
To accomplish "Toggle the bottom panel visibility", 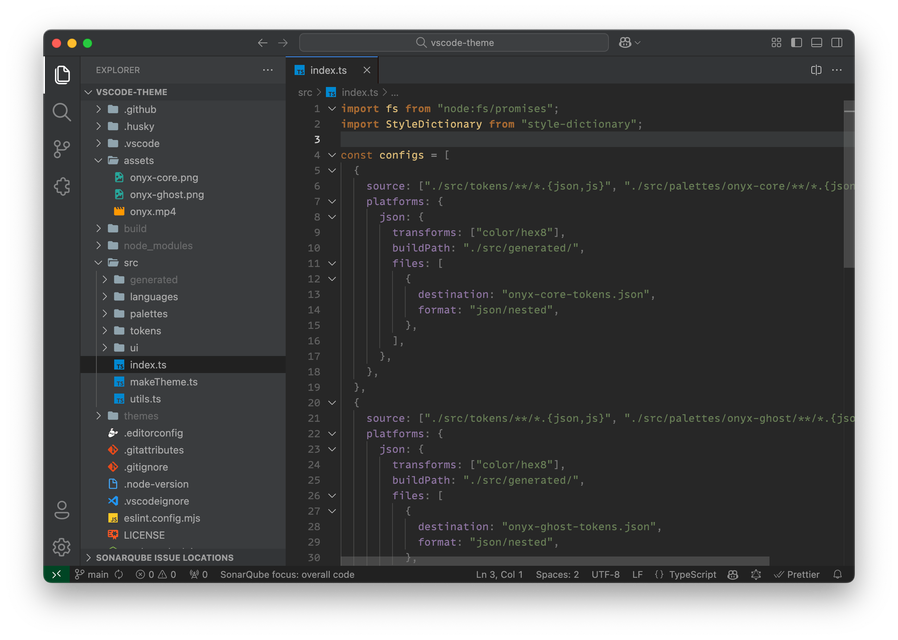I will tap(817, 43).
